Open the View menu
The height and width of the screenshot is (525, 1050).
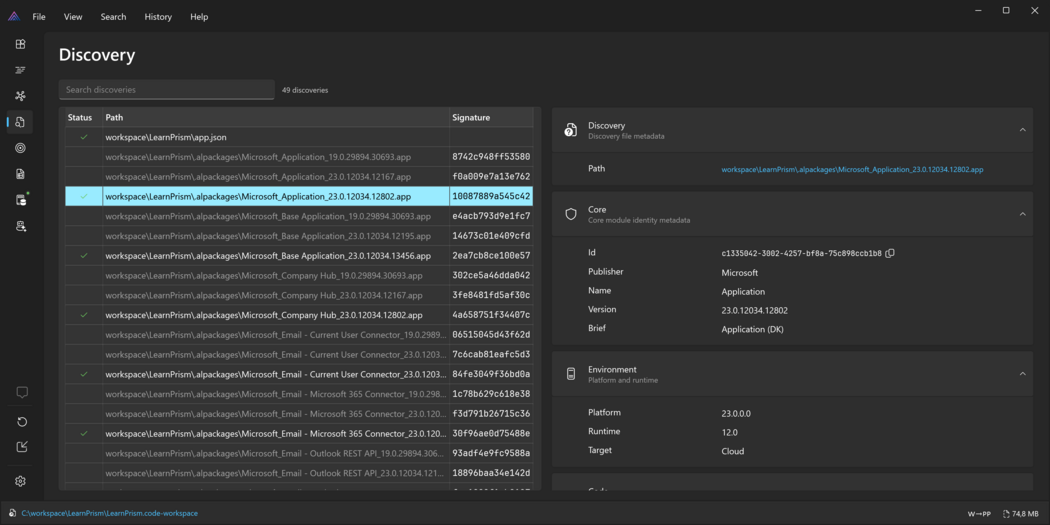[x=73, y=17]
